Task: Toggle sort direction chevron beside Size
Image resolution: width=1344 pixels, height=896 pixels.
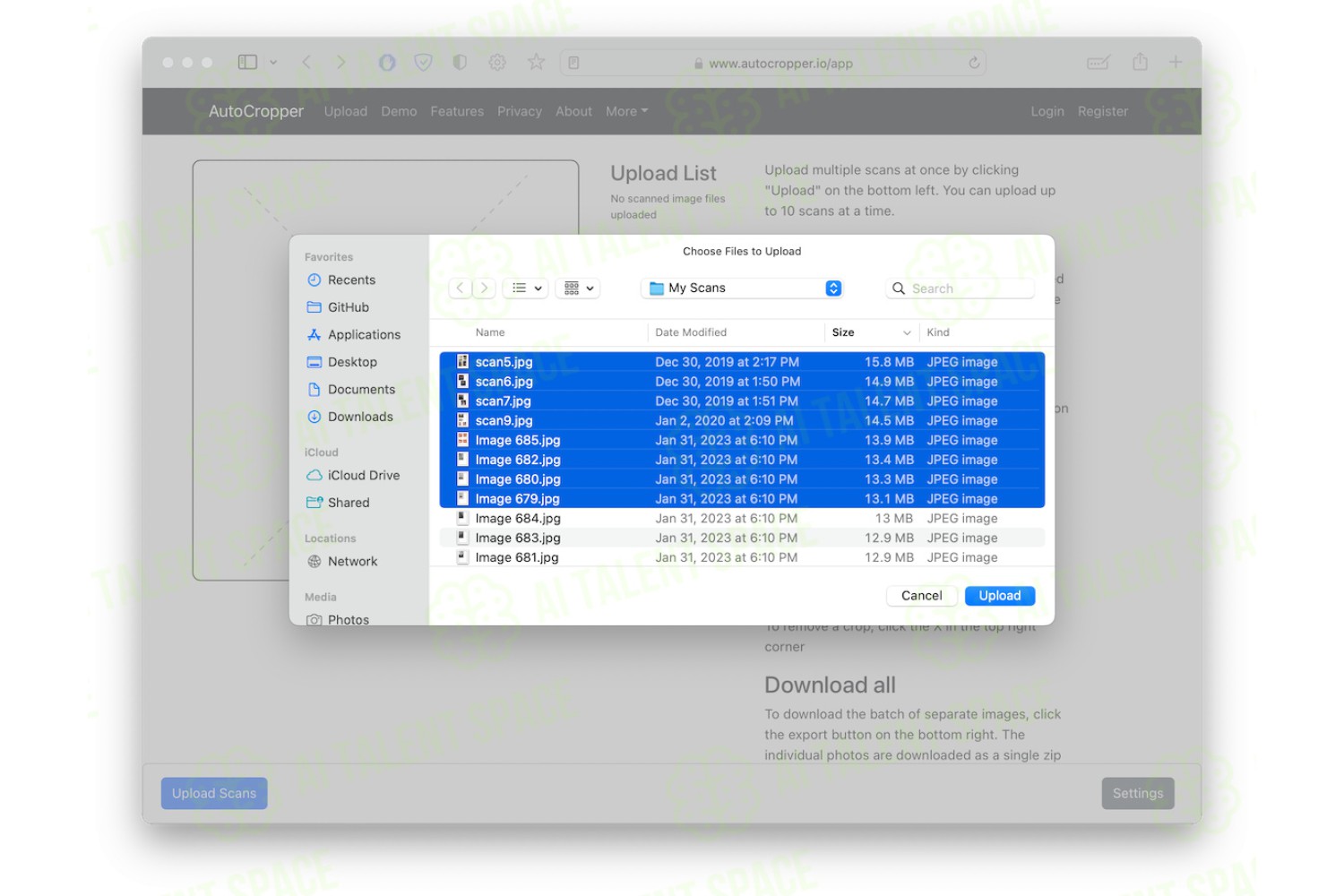Action: (907, 332)
